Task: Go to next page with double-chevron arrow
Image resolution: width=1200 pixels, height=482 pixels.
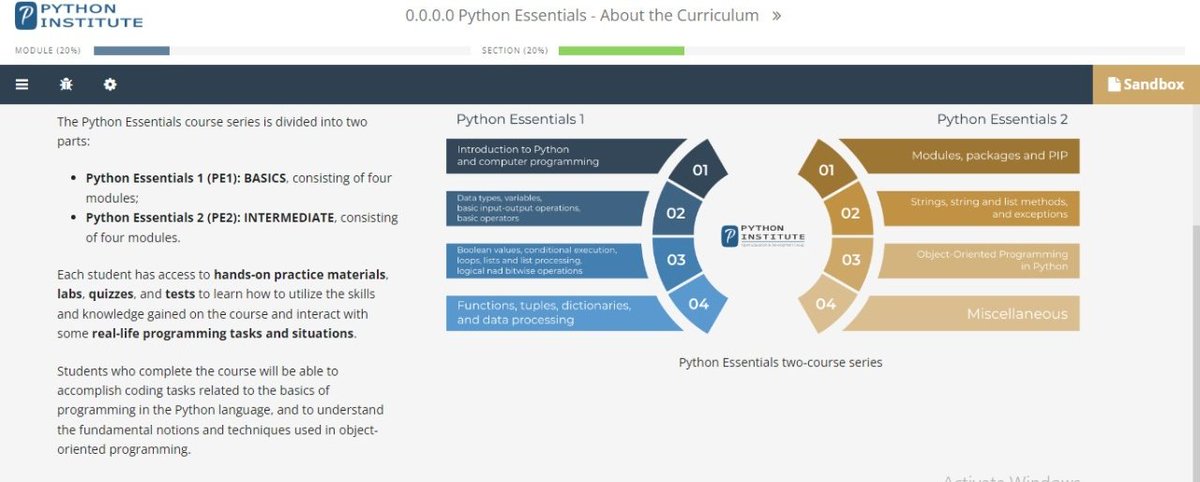Action: (777, 16)
